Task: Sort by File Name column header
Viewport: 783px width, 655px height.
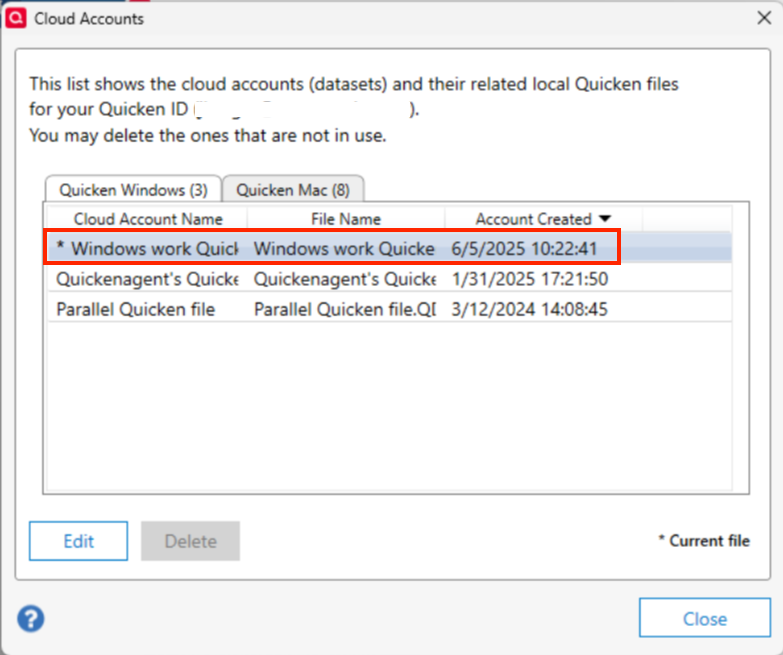Action: tap(346, 219)
